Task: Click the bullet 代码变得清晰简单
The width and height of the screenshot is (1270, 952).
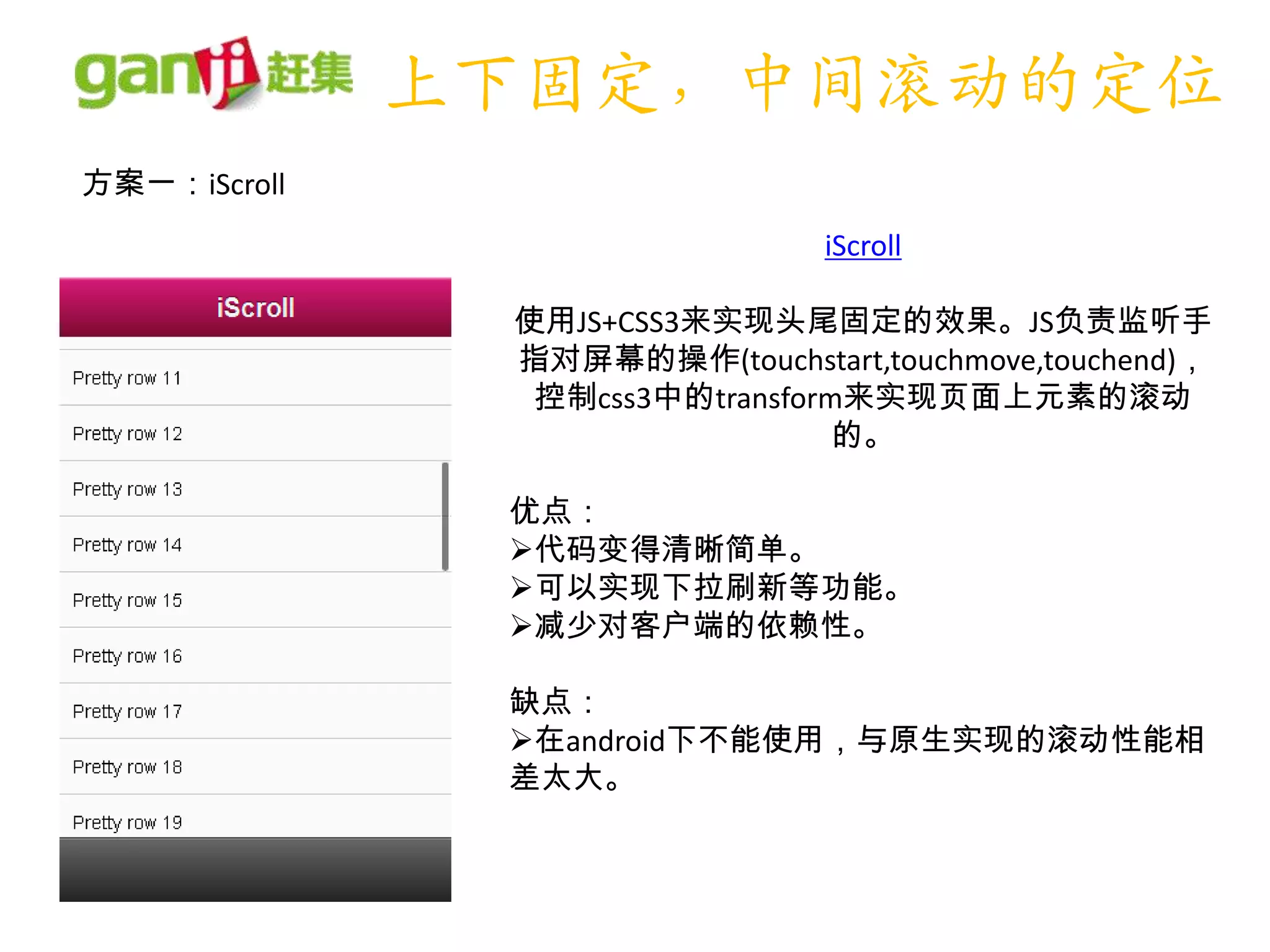Action: coord(659,549)
